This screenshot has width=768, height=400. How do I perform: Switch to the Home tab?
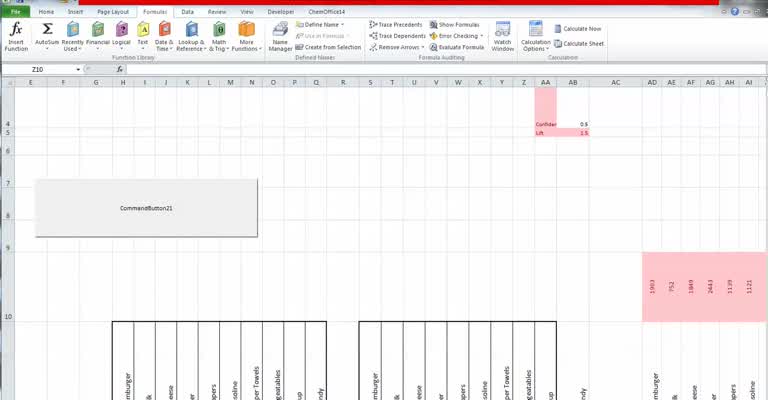(46, 11)
